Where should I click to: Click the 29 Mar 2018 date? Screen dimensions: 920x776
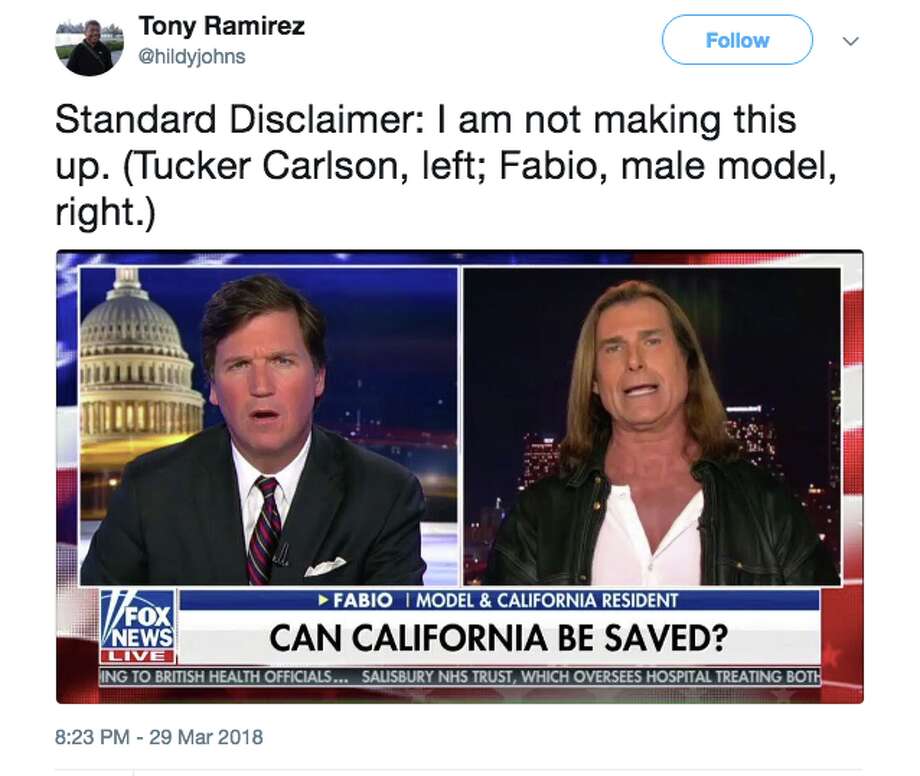[x=206, y=737]
